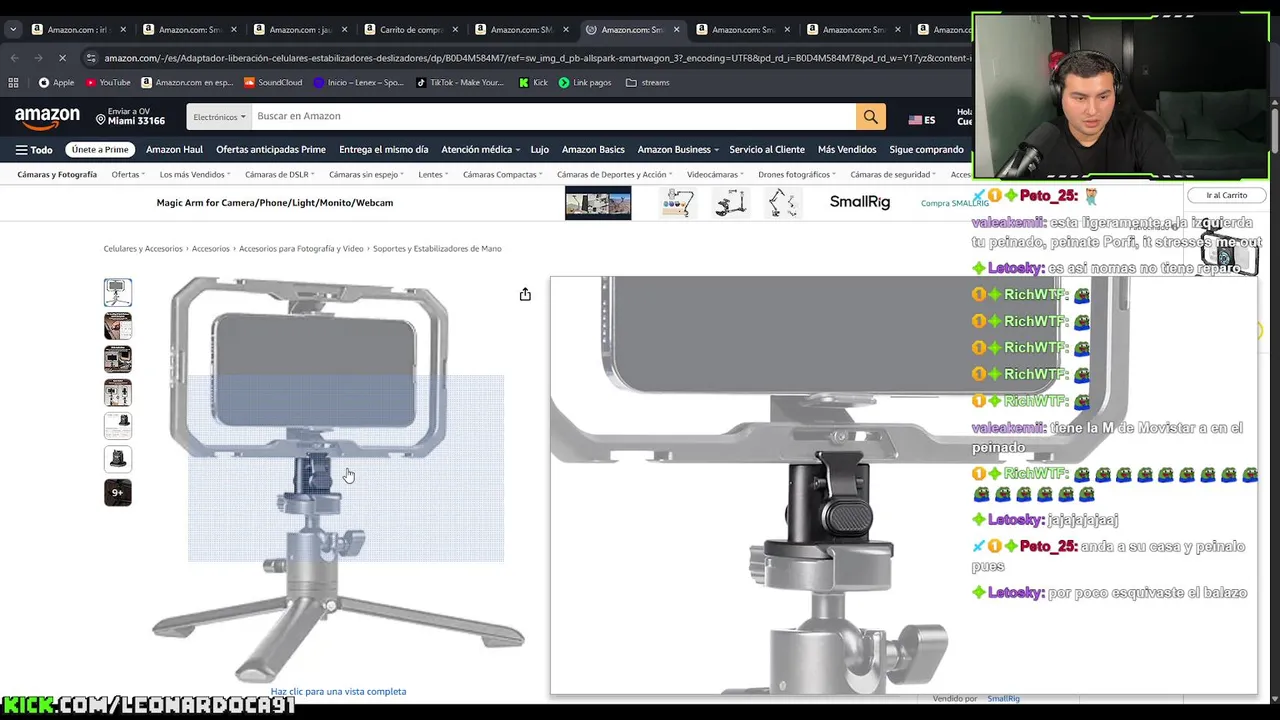Select the 9+ more images thumbnail

tap(118, 492)
